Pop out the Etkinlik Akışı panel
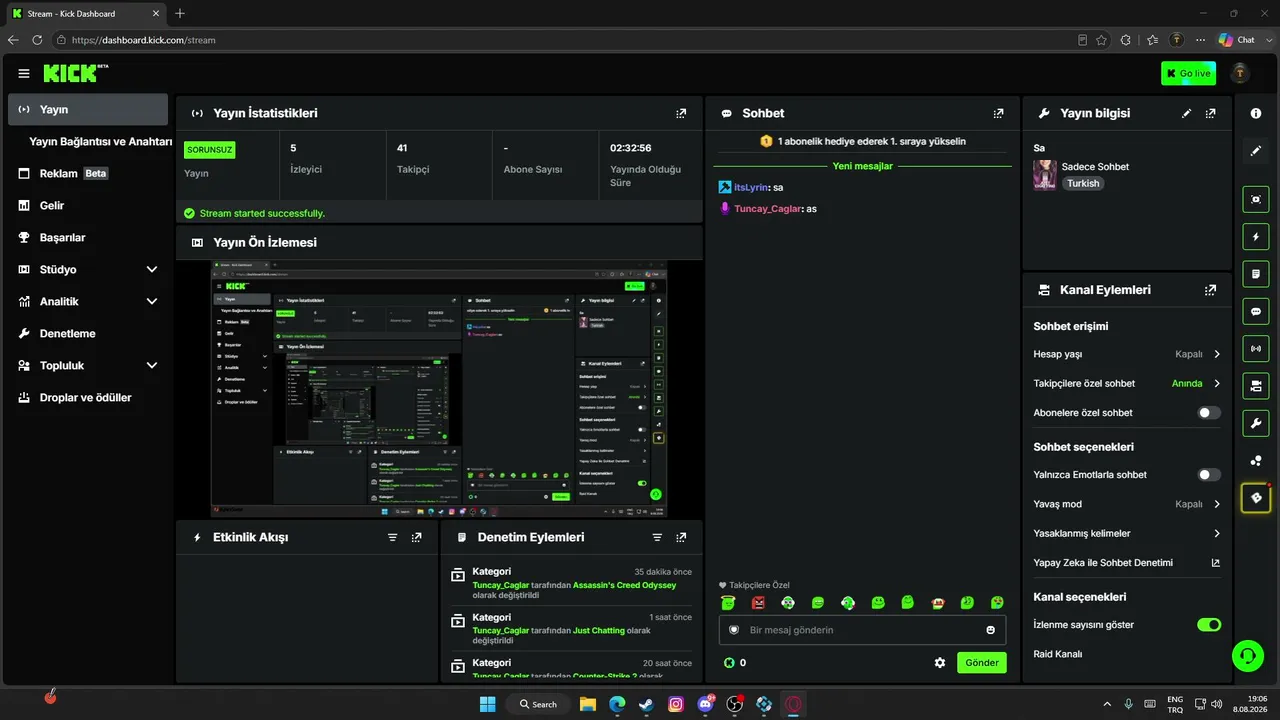1280x720 pixels. (417, 537)
